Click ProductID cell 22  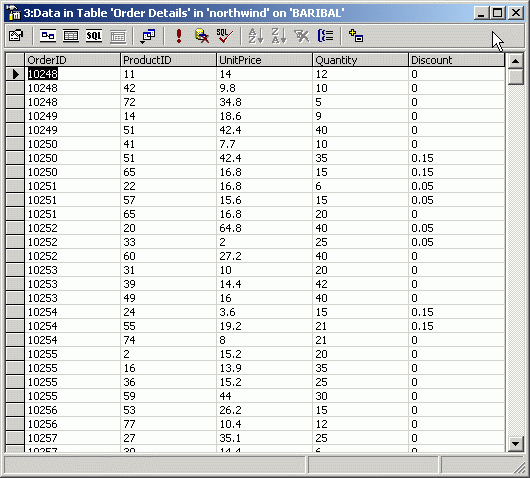coord(168,186)
